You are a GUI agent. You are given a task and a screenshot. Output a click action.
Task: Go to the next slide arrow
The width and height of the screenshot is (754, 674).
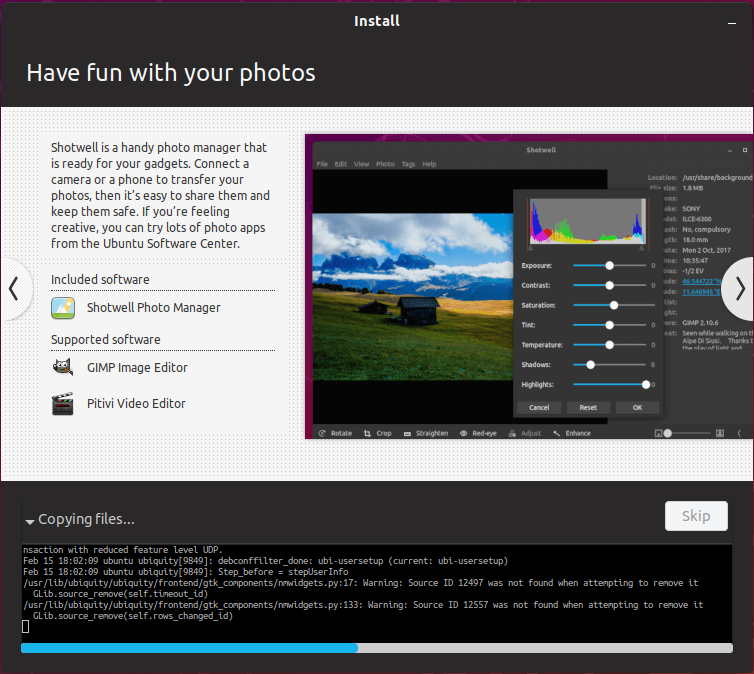(739, 288)
